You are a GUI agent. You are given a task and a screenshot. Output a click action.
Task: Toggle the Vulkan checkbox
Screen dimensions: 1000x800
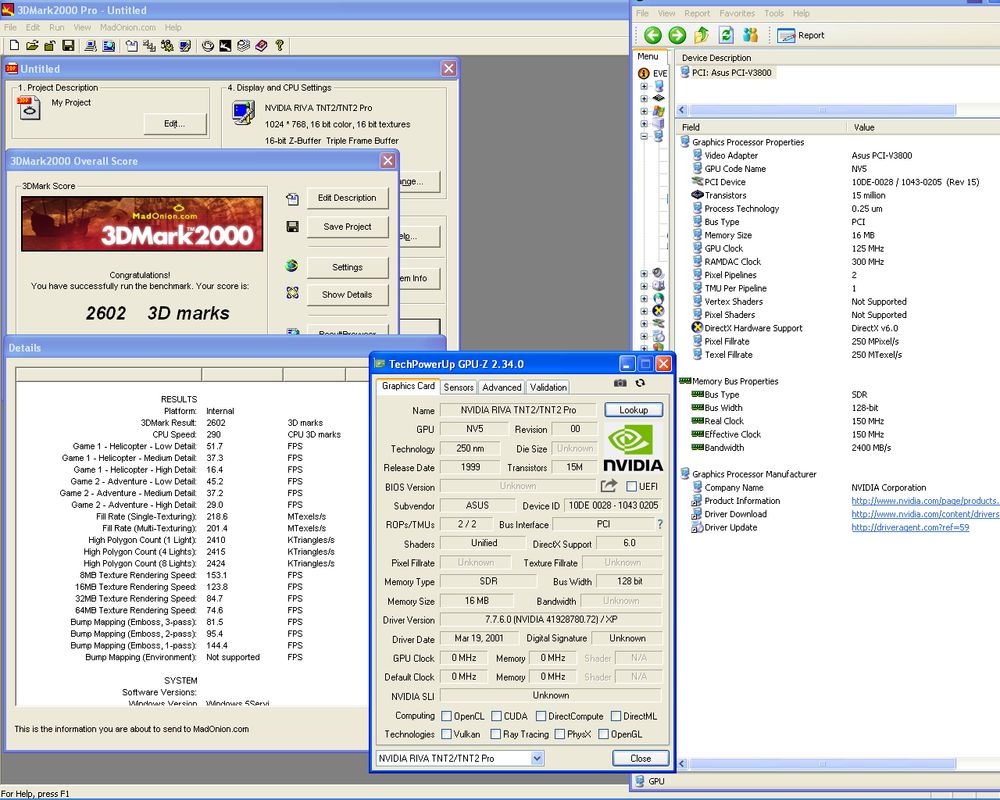[x=447, y=734]
